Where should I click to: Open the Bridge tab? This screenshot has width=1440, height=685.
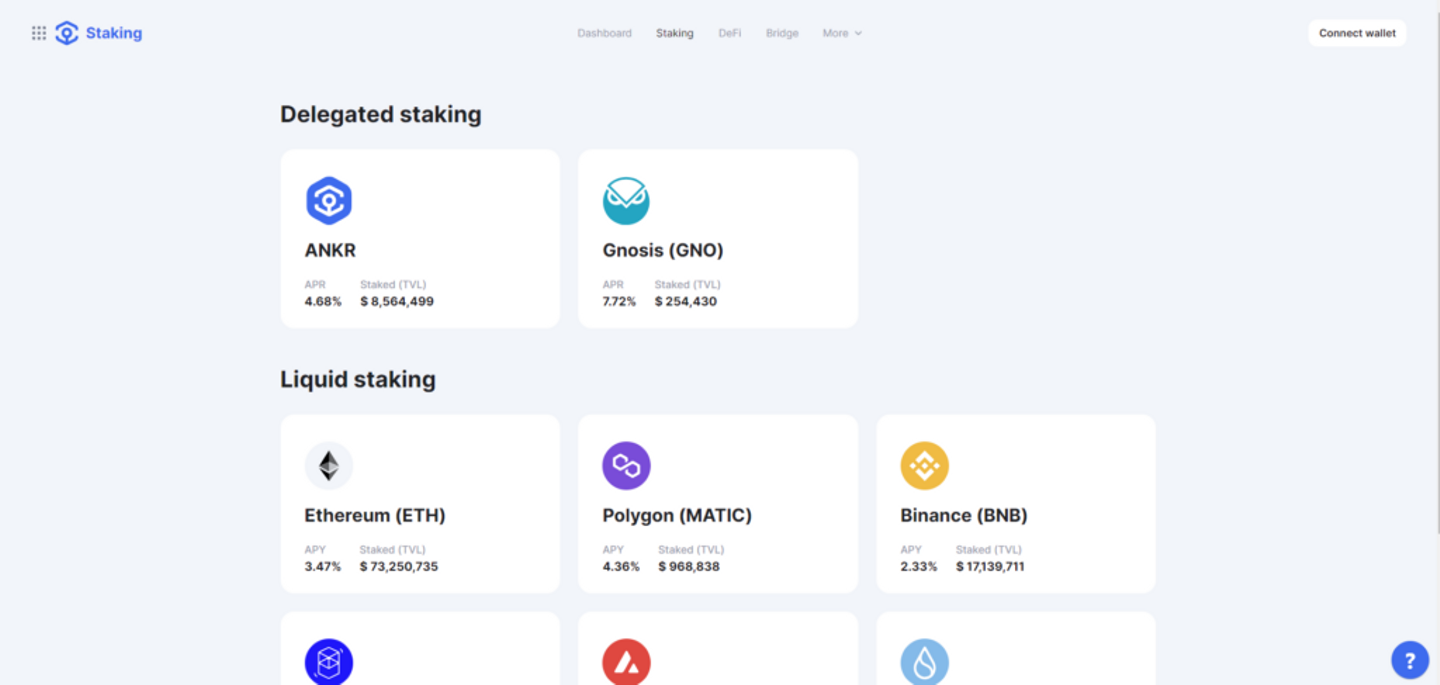pyautogui.click(x=782, y=33)
